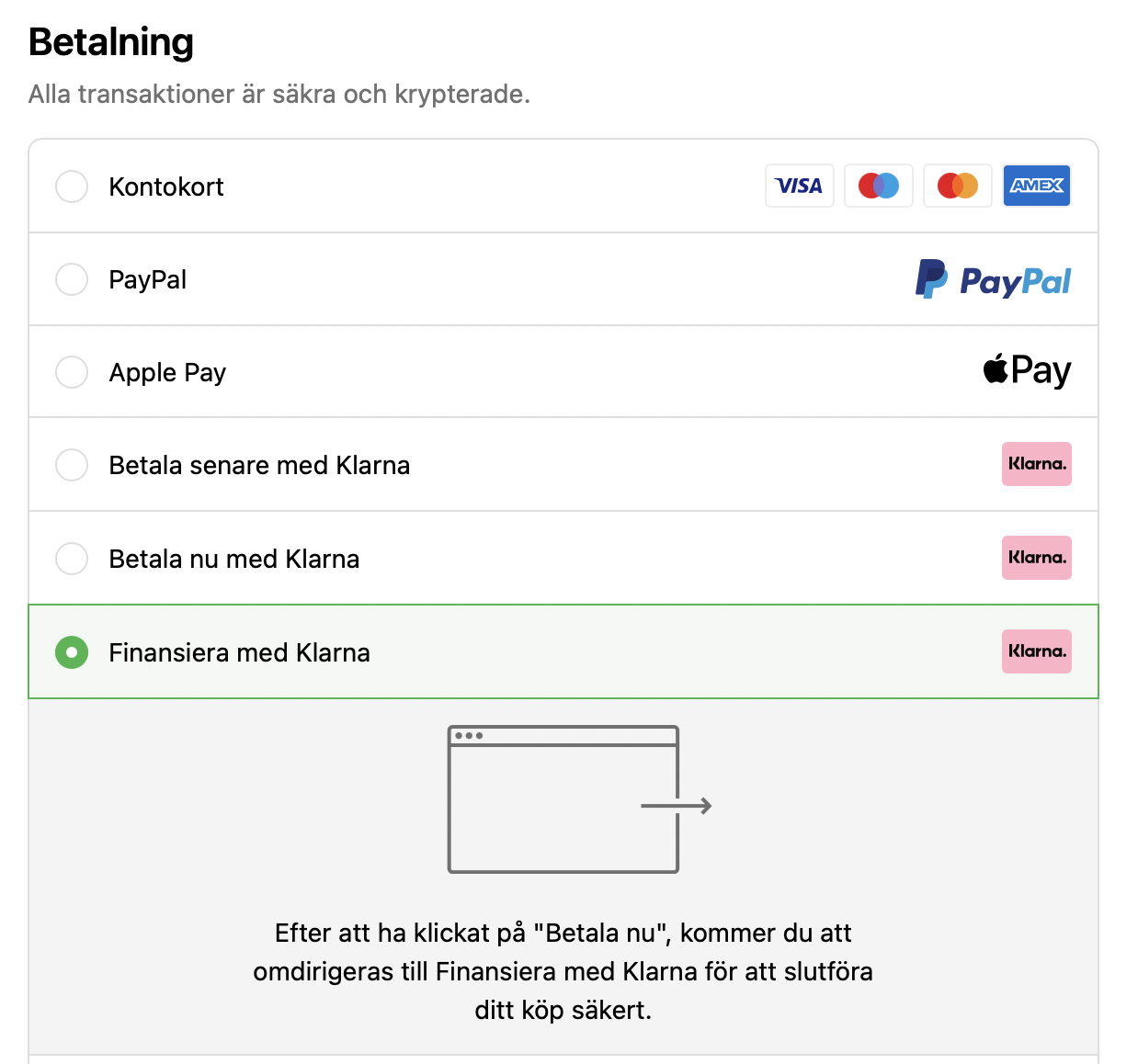Click the PayPal logo
The height and width of the screenshot is (1064, 1138).
pos(993,279)
